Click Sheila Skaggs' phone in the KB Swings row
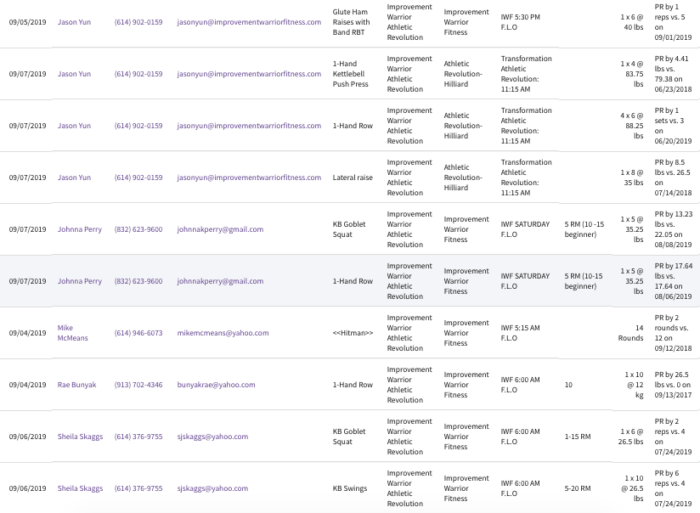Viewport: 700px width, 513px height. 138,488
